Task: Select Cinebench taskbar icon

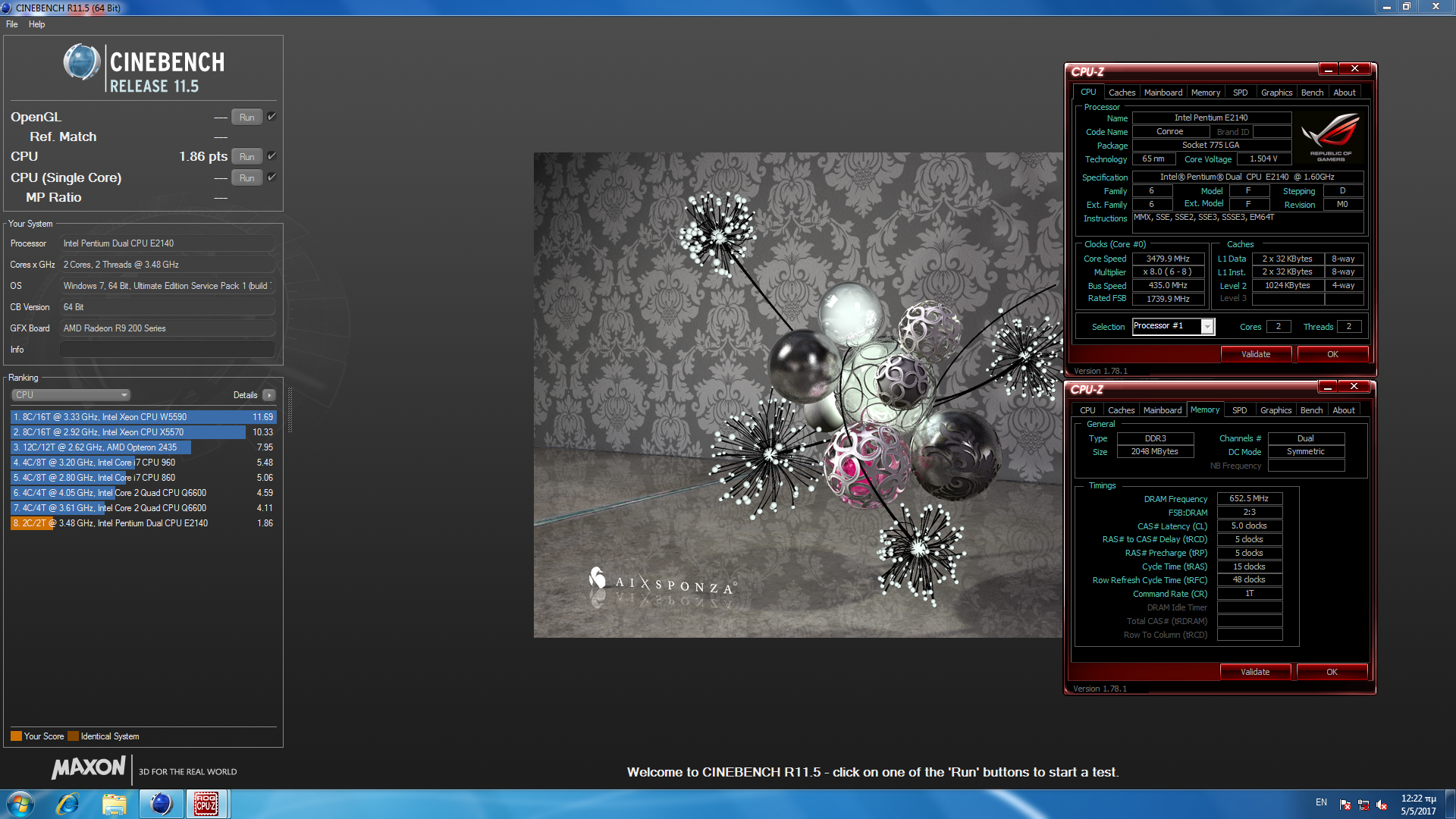Action: pos(161,804)
